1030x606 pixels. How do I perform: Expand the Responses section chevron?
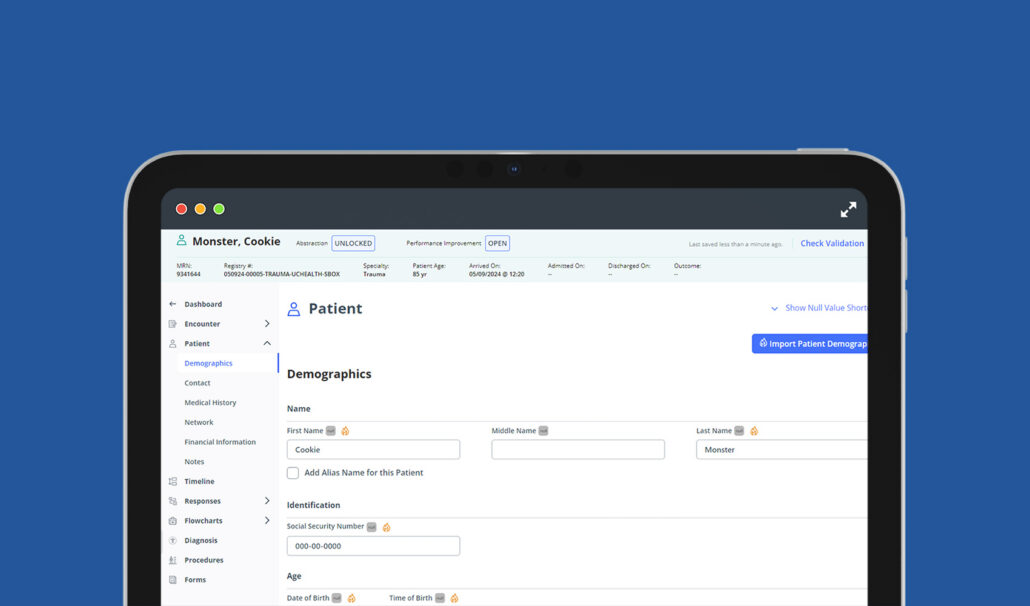point(267,501)
